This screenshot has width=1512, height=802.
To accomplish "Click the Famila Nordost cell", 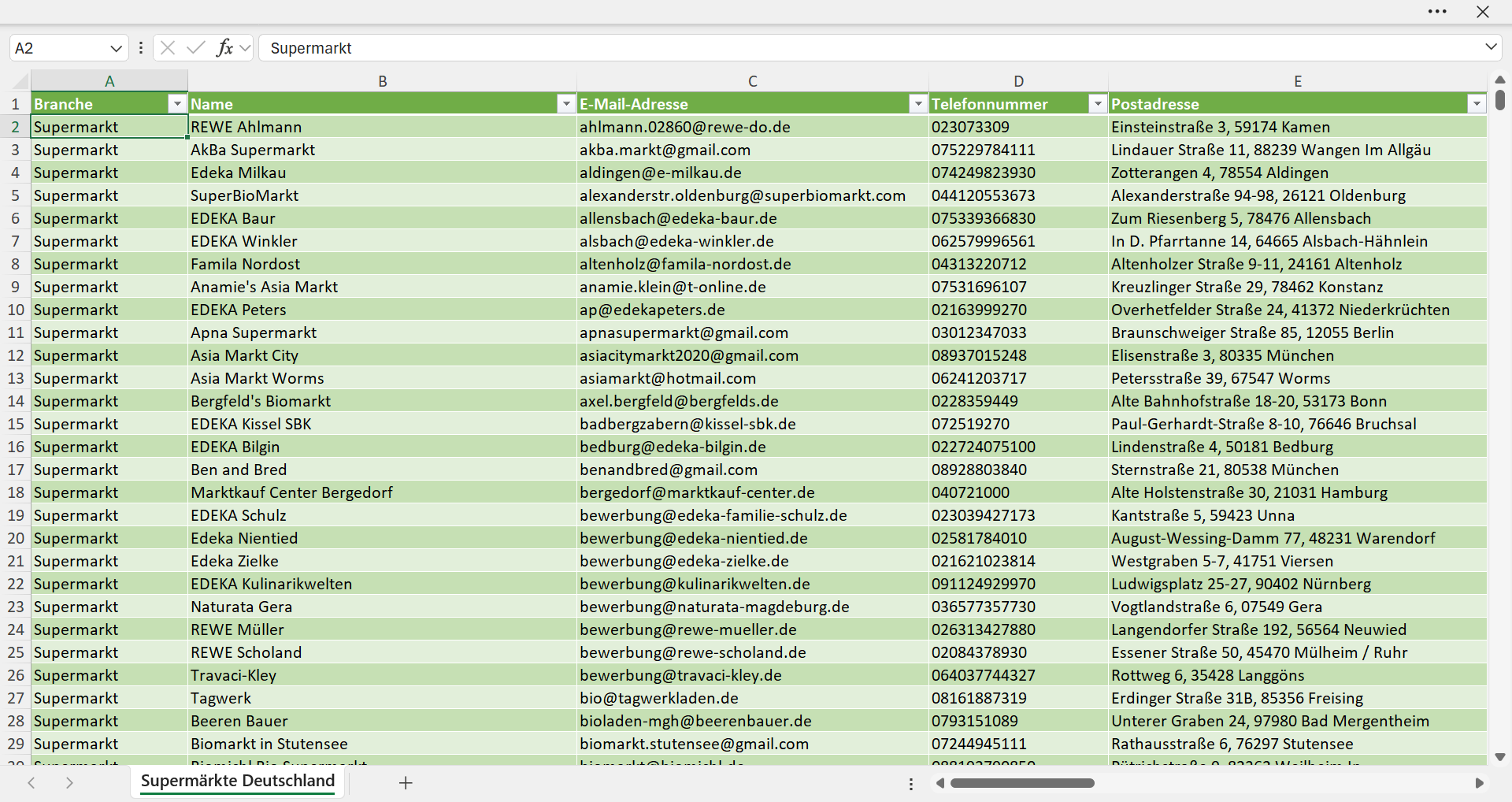I will (383, 264).
